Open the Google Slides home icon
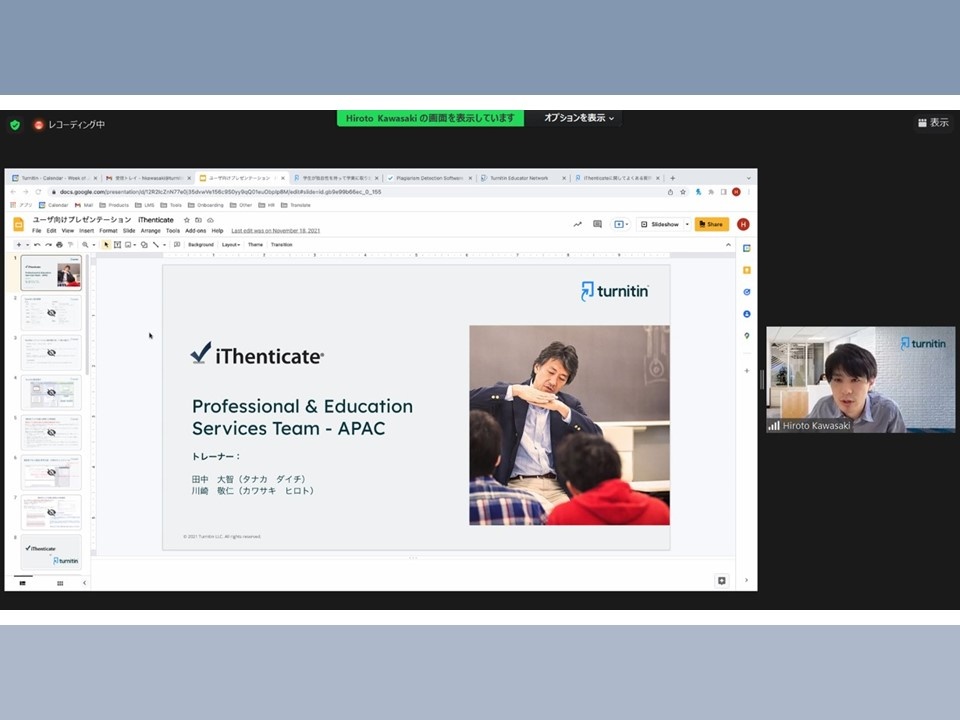This screenshot has height=720, width=960. 18,225
